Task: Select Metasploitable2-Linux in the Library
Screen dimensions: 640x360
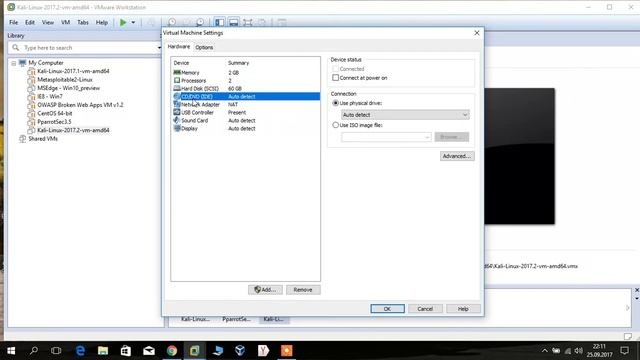Action: 65,80
